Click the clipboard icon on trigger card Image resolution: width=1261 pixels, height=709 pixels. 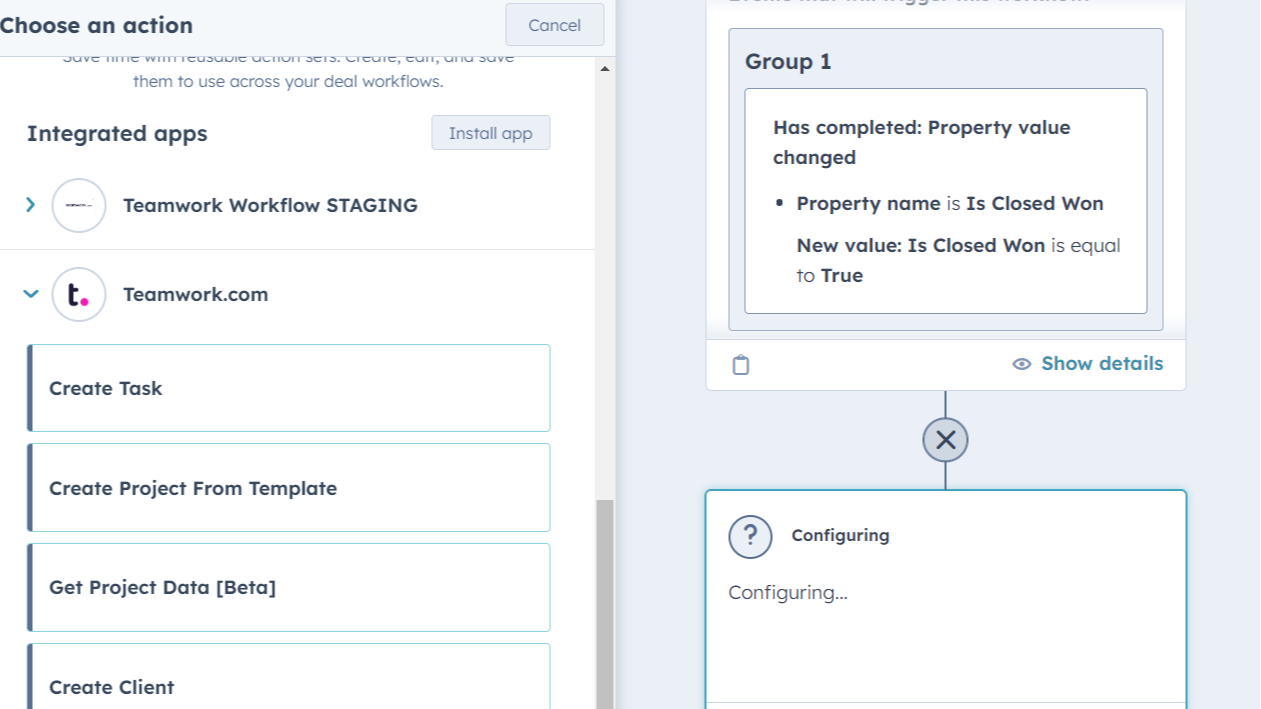[741, 365]
